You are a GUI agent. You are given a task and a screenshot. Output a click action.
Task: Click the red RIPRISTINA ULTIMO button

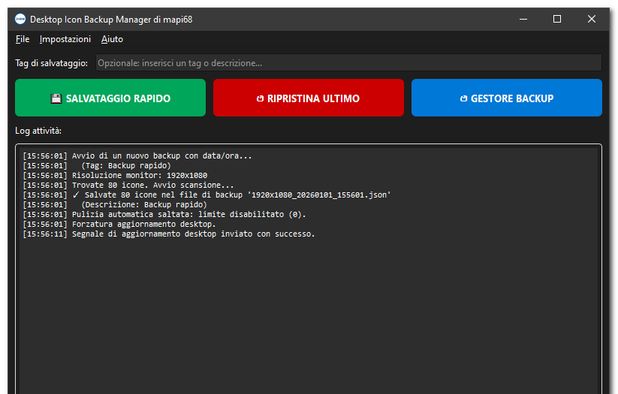pos(309,98)
